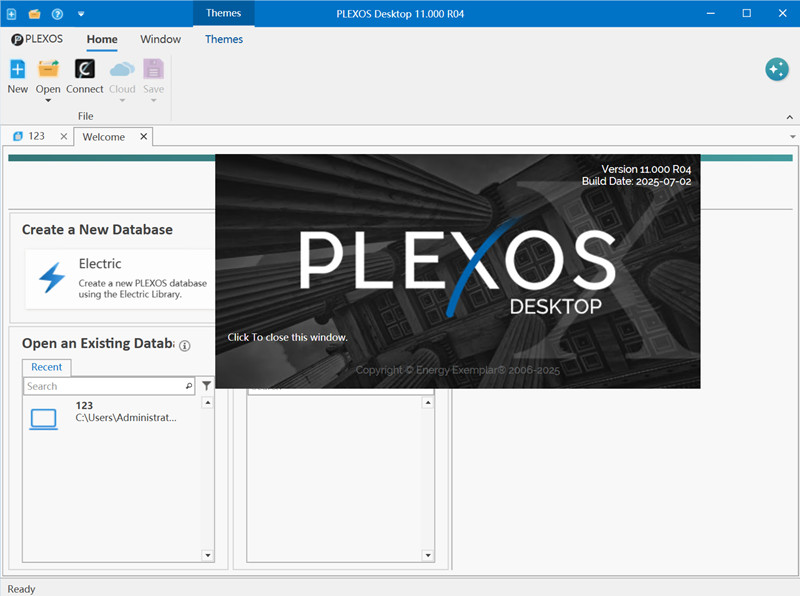
Task: Expand the Open dropdown arrow in the ribbon
Action: click(x=47, y=99)
